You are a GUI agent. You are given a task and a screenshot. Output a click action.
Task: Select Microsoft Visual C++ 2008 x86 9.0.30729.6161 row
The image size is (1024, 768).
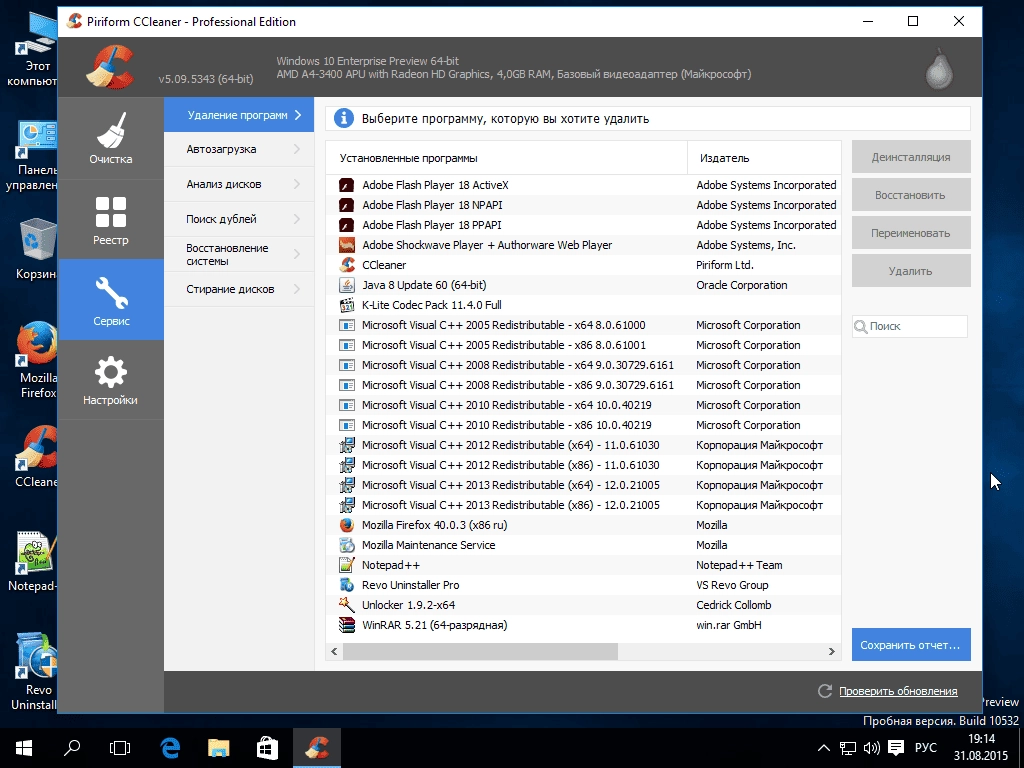point(583,385)
